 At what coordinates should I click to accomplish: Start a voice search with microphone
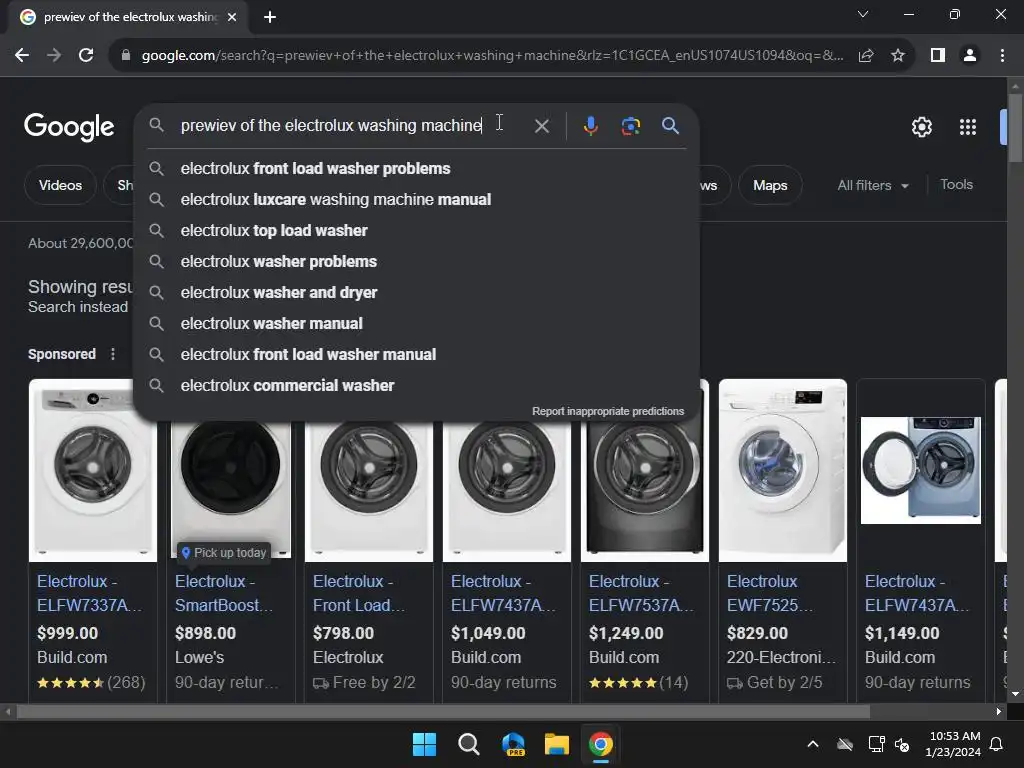click(x=590, y=125)
